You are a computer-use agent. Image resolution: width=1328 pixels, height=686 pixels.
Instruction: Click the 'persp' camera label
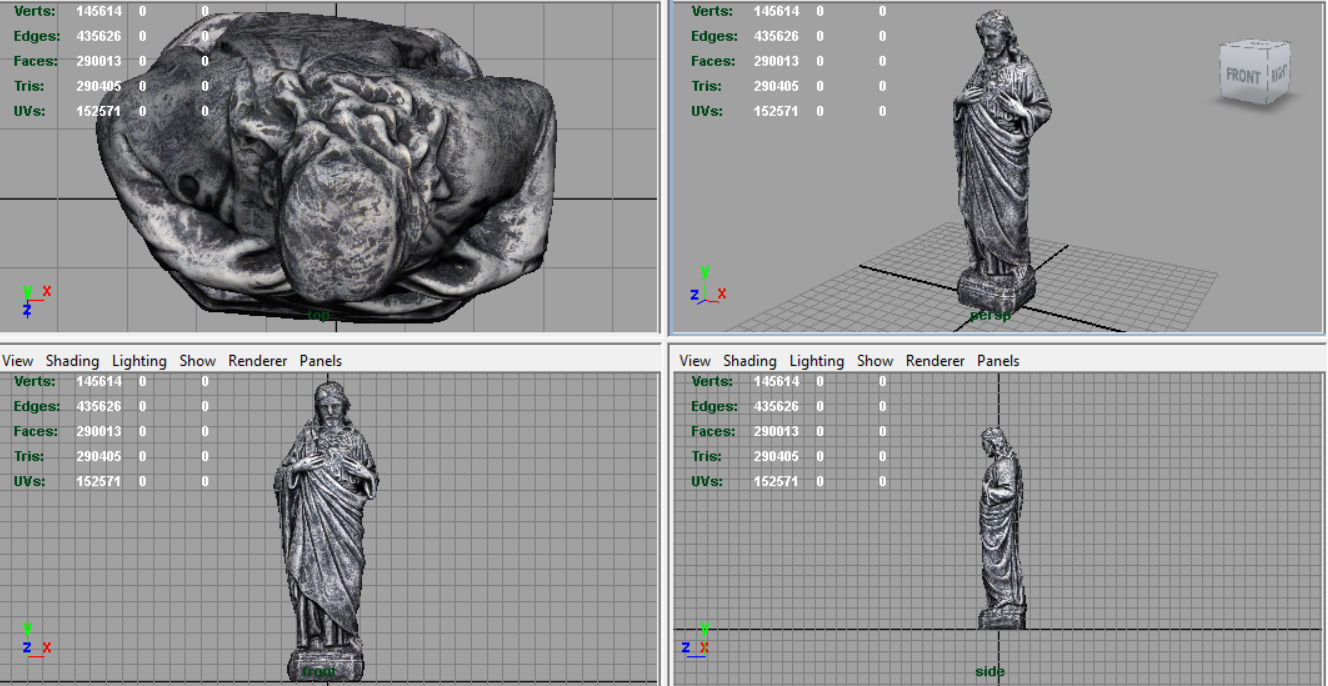point(990,315)
